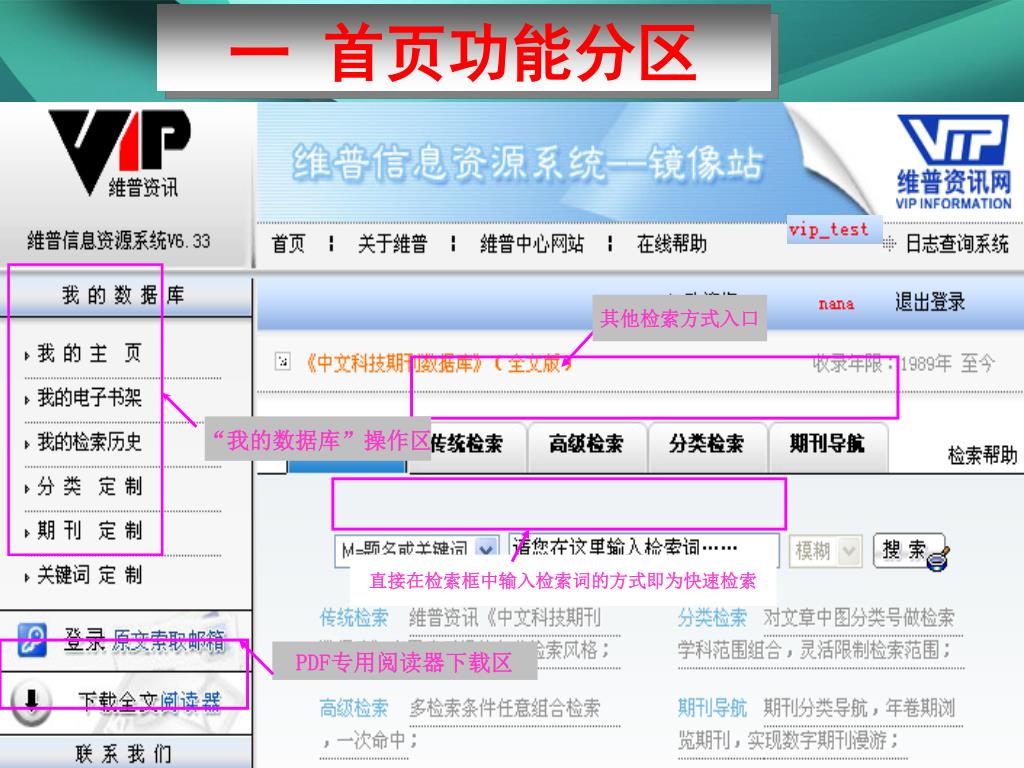Click the blue 分类检索 description link
This screenshot has height=768, width=1024.
712,617
